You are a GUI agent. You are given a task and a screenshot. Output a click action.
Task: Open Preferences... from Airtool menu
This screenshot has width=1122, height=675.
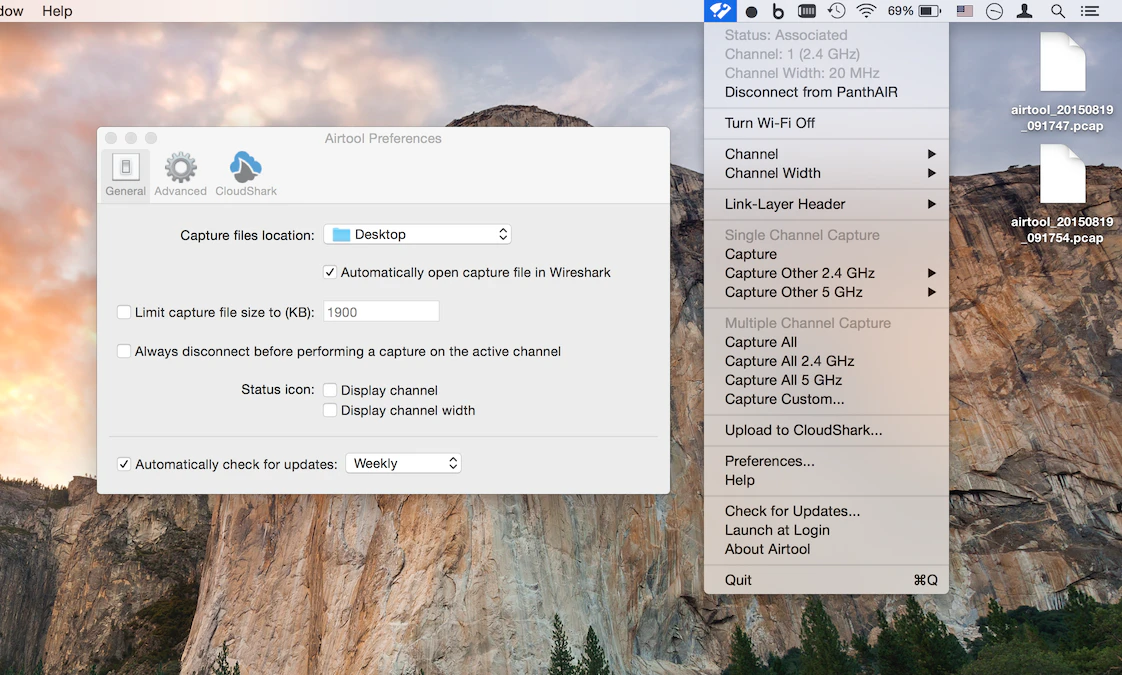tap(826, 461)
